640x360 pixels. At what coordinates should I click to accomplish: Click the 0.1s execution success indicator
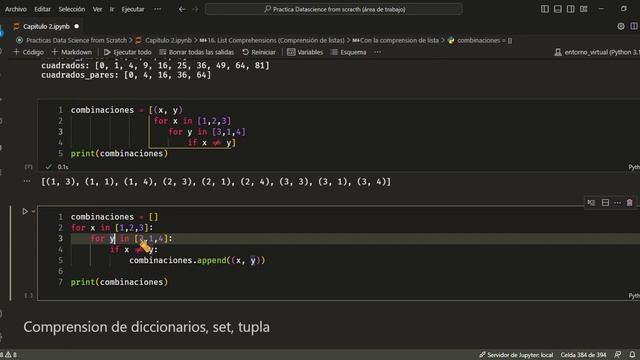(57, 167)
